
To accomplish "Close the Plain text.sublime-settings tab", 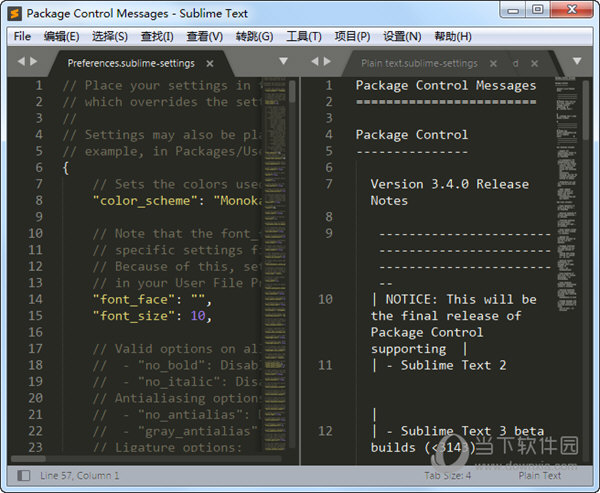I will [x=493, y=64].
